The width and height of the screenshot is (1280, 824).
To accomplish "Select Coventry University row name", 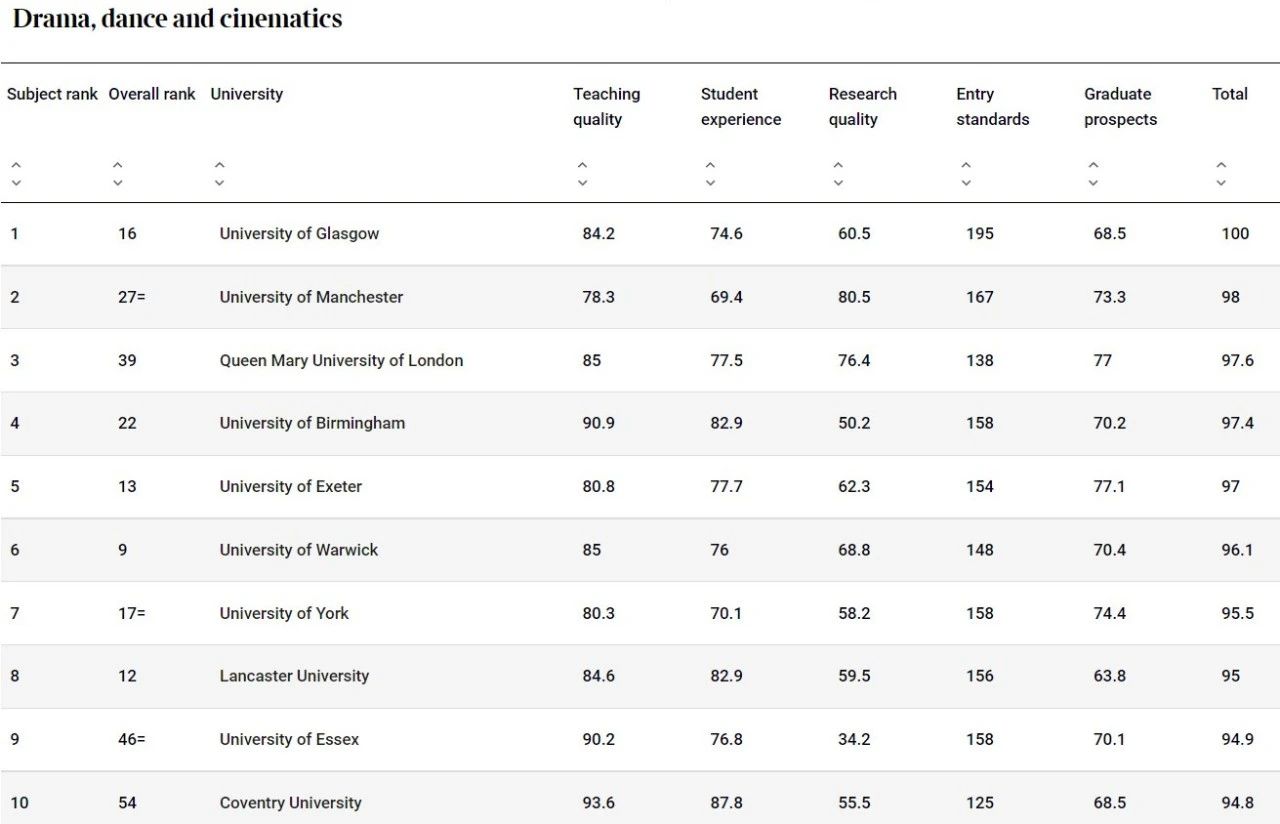I will [290, 802].
